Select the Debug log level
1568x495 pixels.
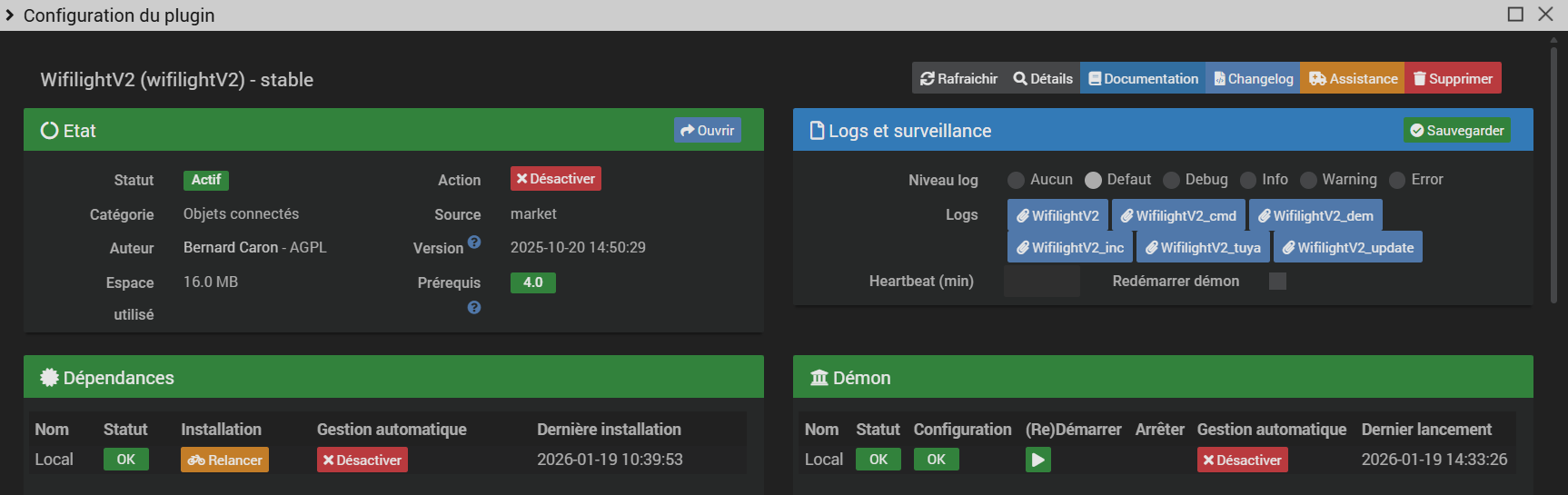[1172, 180]
